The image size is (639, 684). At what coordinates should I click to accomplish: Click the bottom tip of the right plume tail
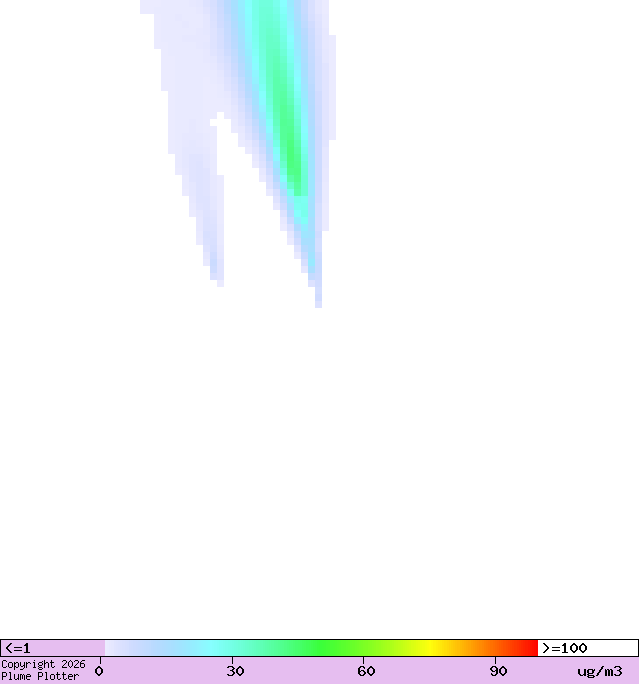point(318,301)
